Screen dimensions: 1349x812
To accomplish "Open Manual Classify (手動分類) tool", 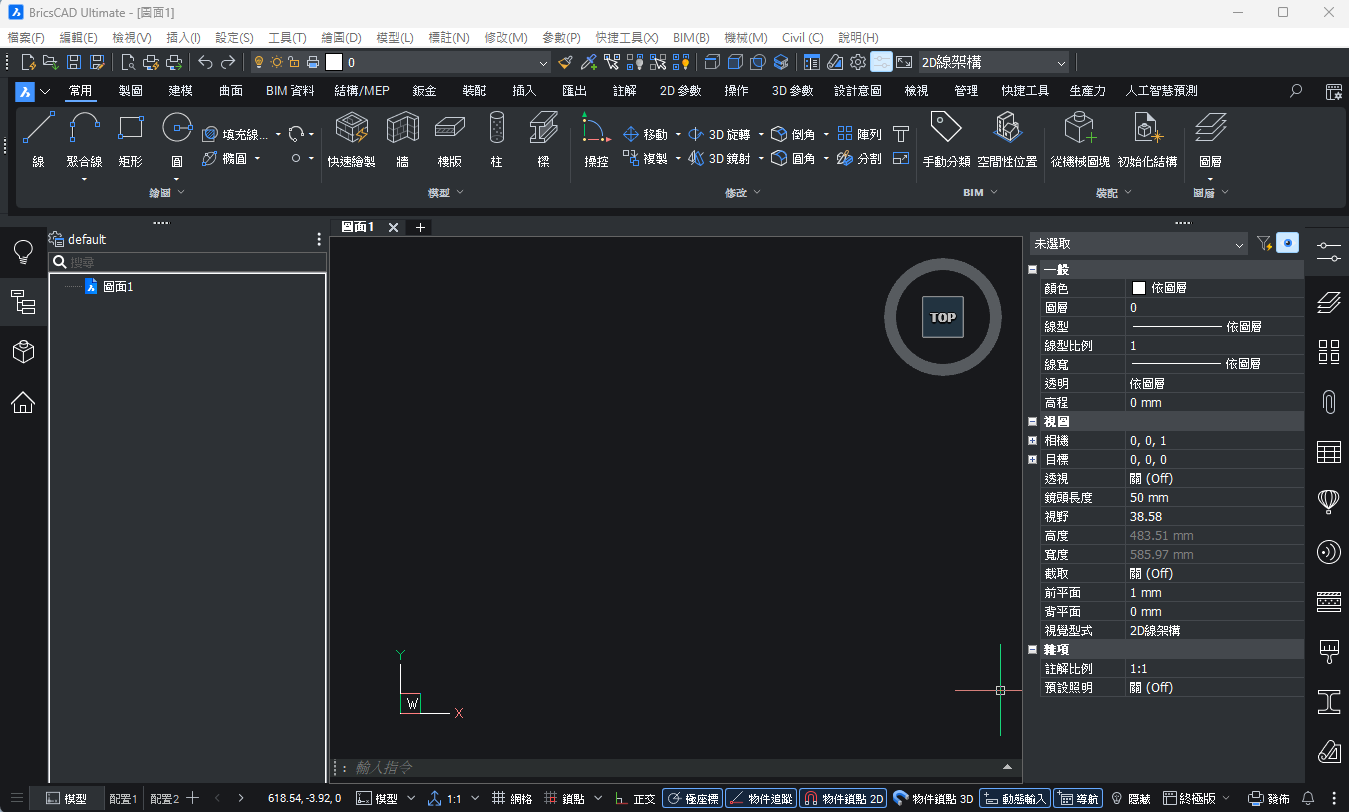I will coord(946,140).
